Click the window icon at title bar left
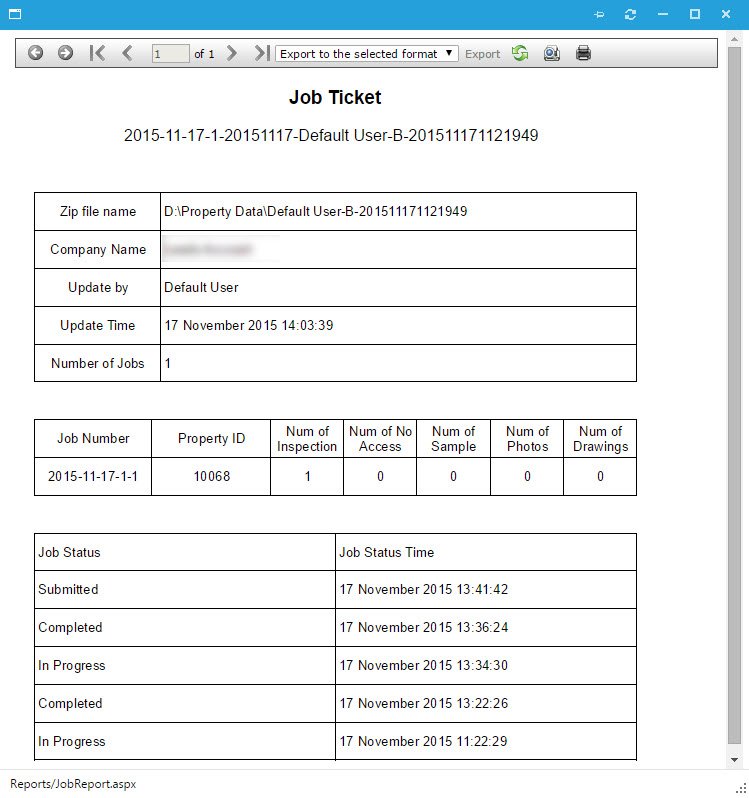Image resolution: width=749 pixels, height=798 pixels. [x=15, y=14]
